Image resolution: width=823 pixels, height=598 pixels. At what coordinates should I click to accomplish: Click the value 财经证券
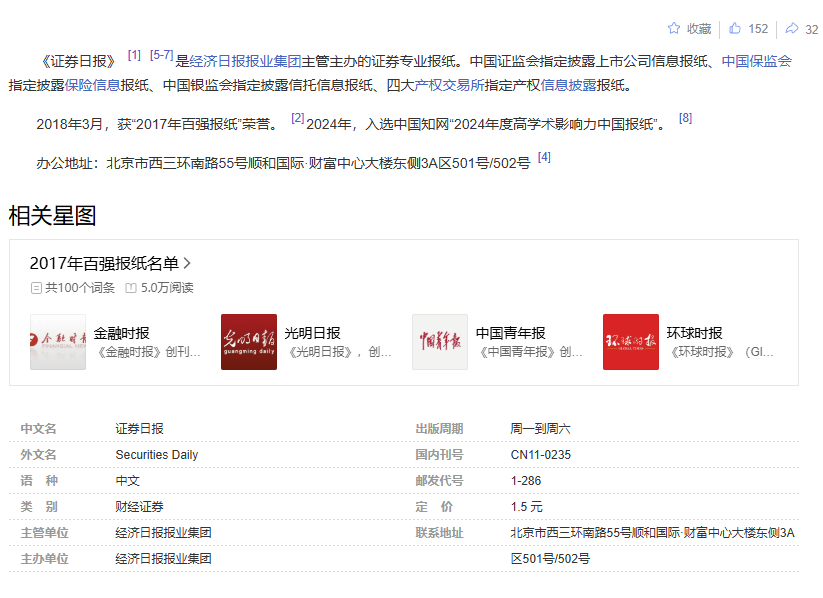click(140, 507)
